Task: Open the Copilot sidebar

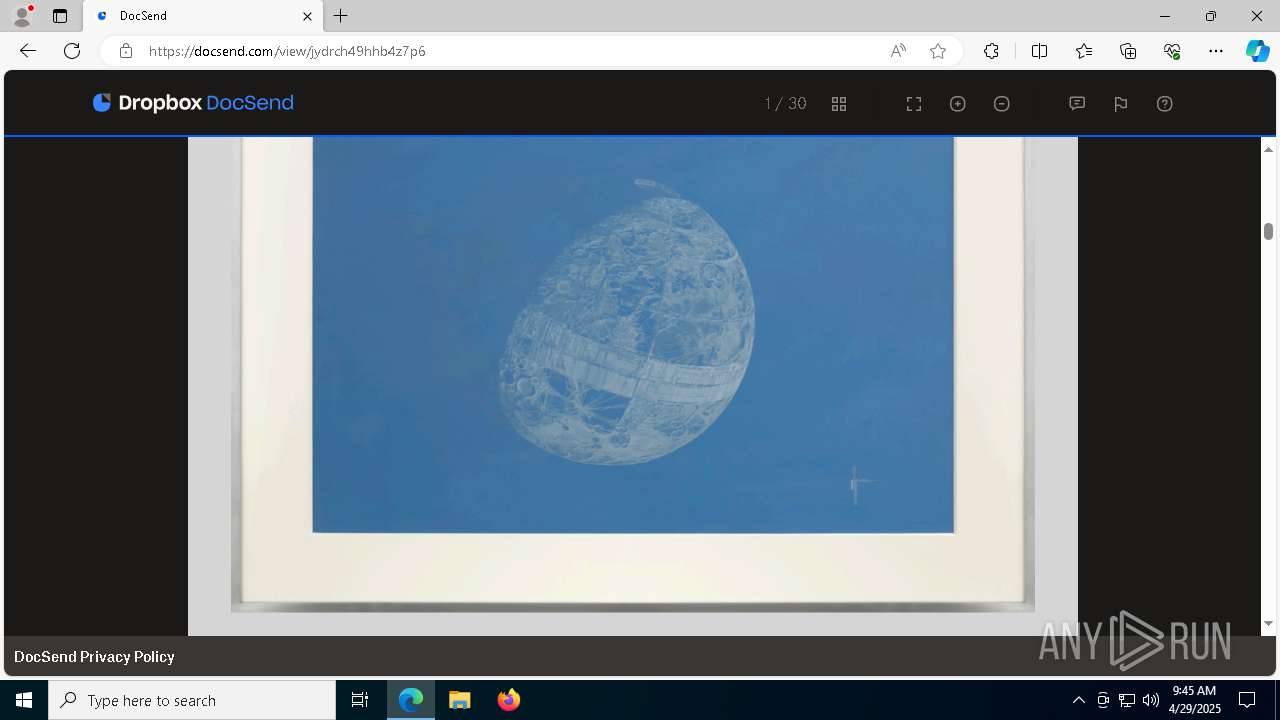Action: coord(1257,51)
